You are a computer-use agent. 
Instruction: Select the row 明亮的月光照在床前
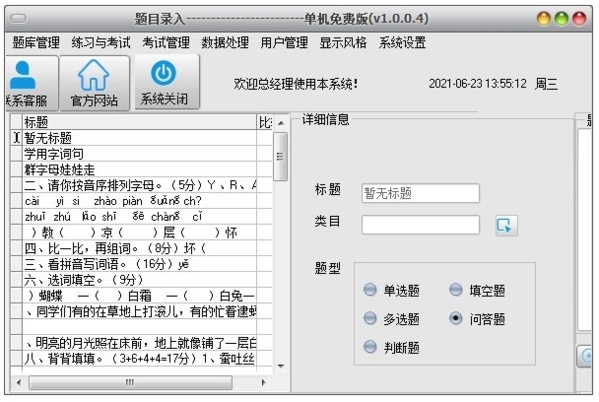point(139,343)
